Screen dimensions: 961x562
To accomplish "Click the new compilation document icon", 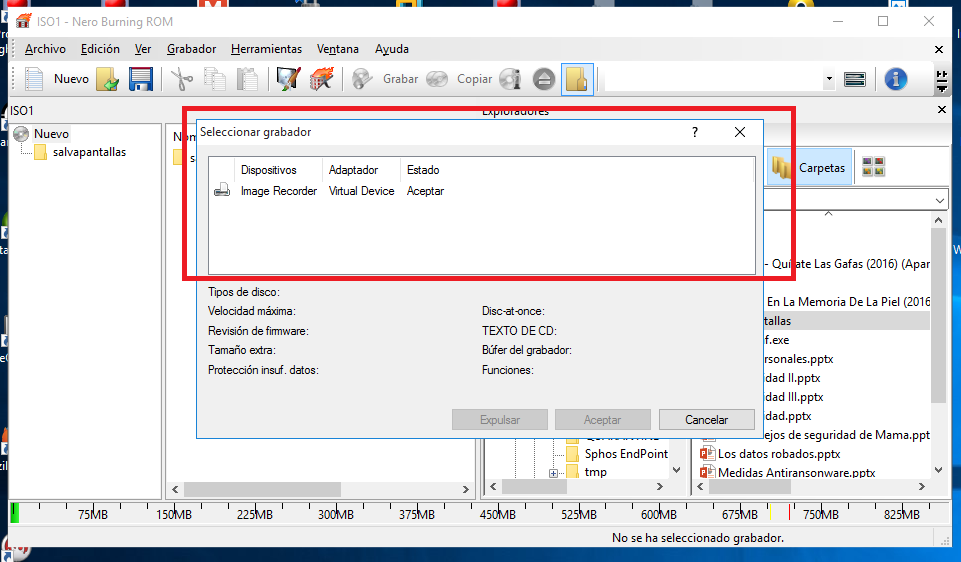I will click(34, 79).
